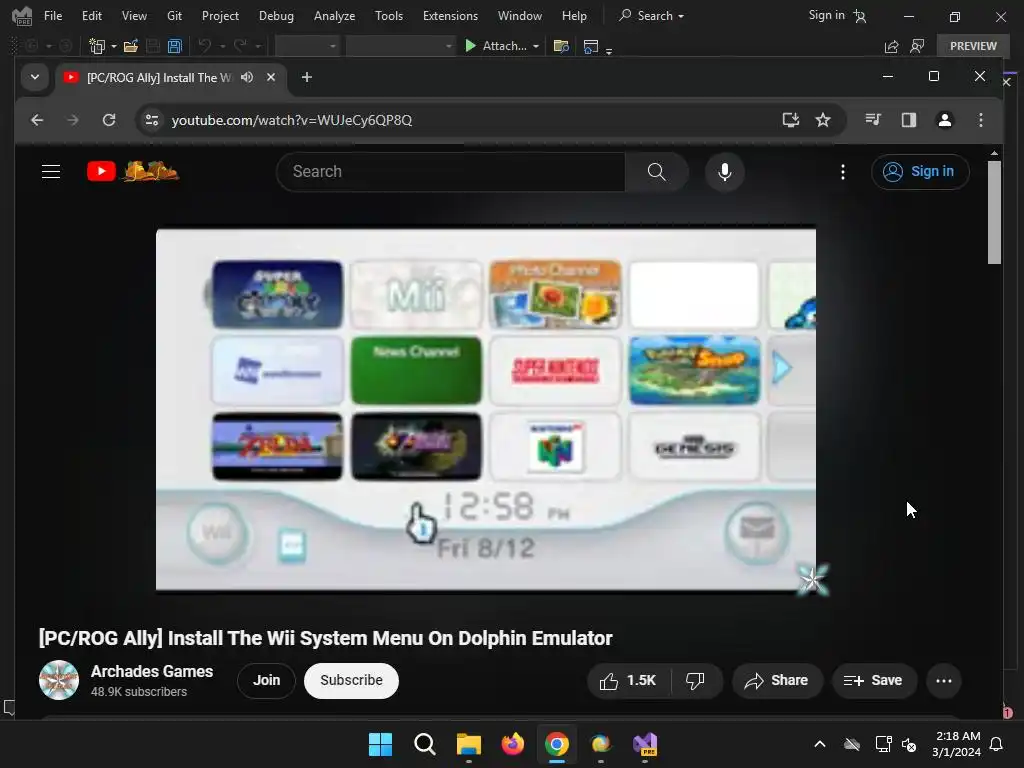The width and height of the screenshot is (1024, 768).
Task: Open Chrome three-dot menu
Action: pyautogui.click(x=980, y=120)
